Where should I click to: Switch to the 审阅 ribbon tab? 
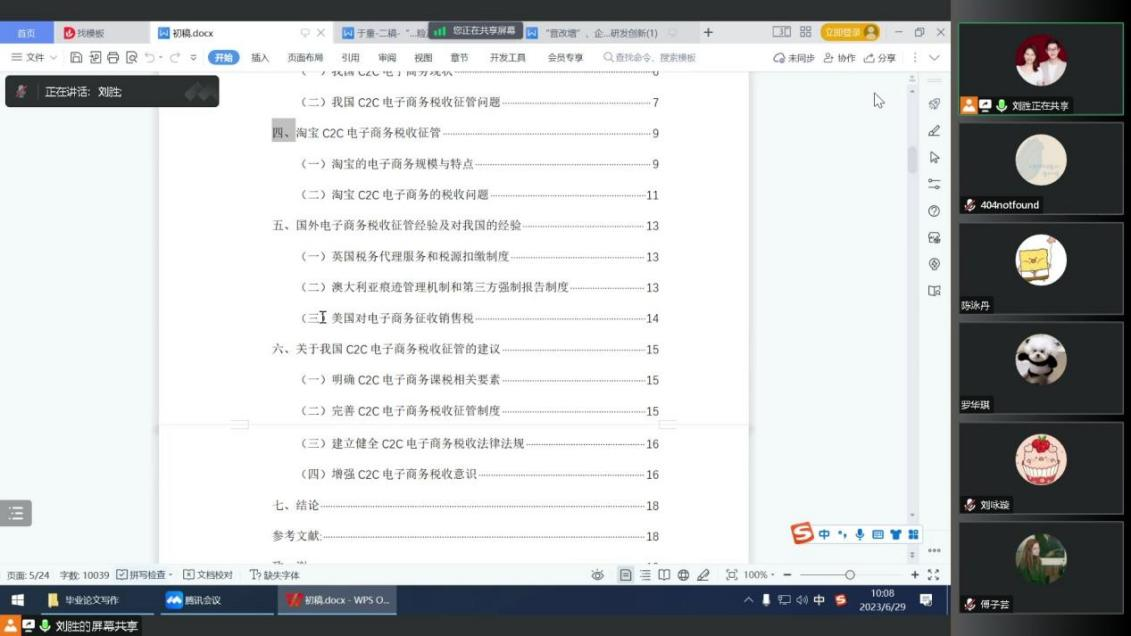coord(387,58)
